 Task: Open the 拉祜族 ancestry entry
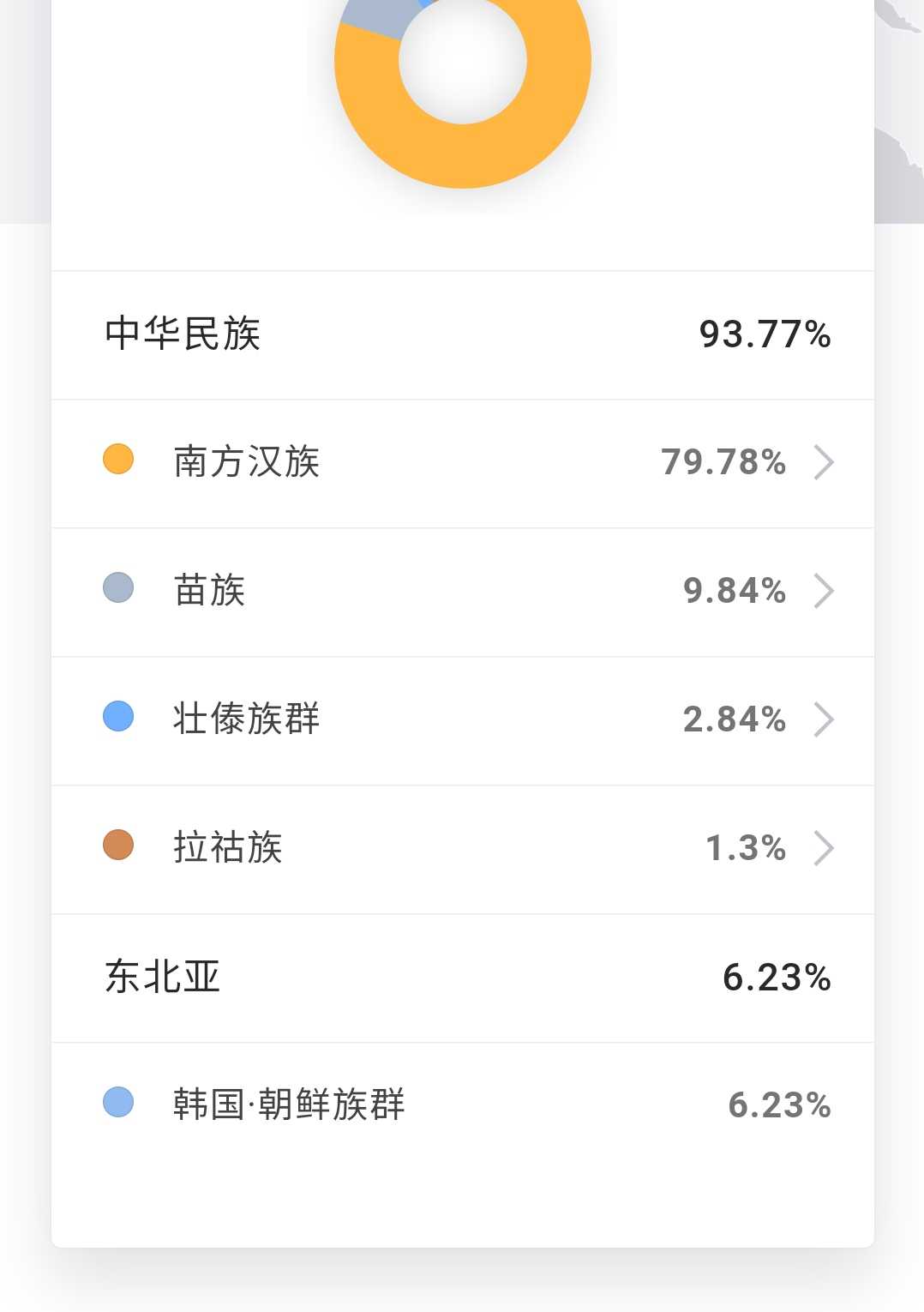[x=463, y=850]
